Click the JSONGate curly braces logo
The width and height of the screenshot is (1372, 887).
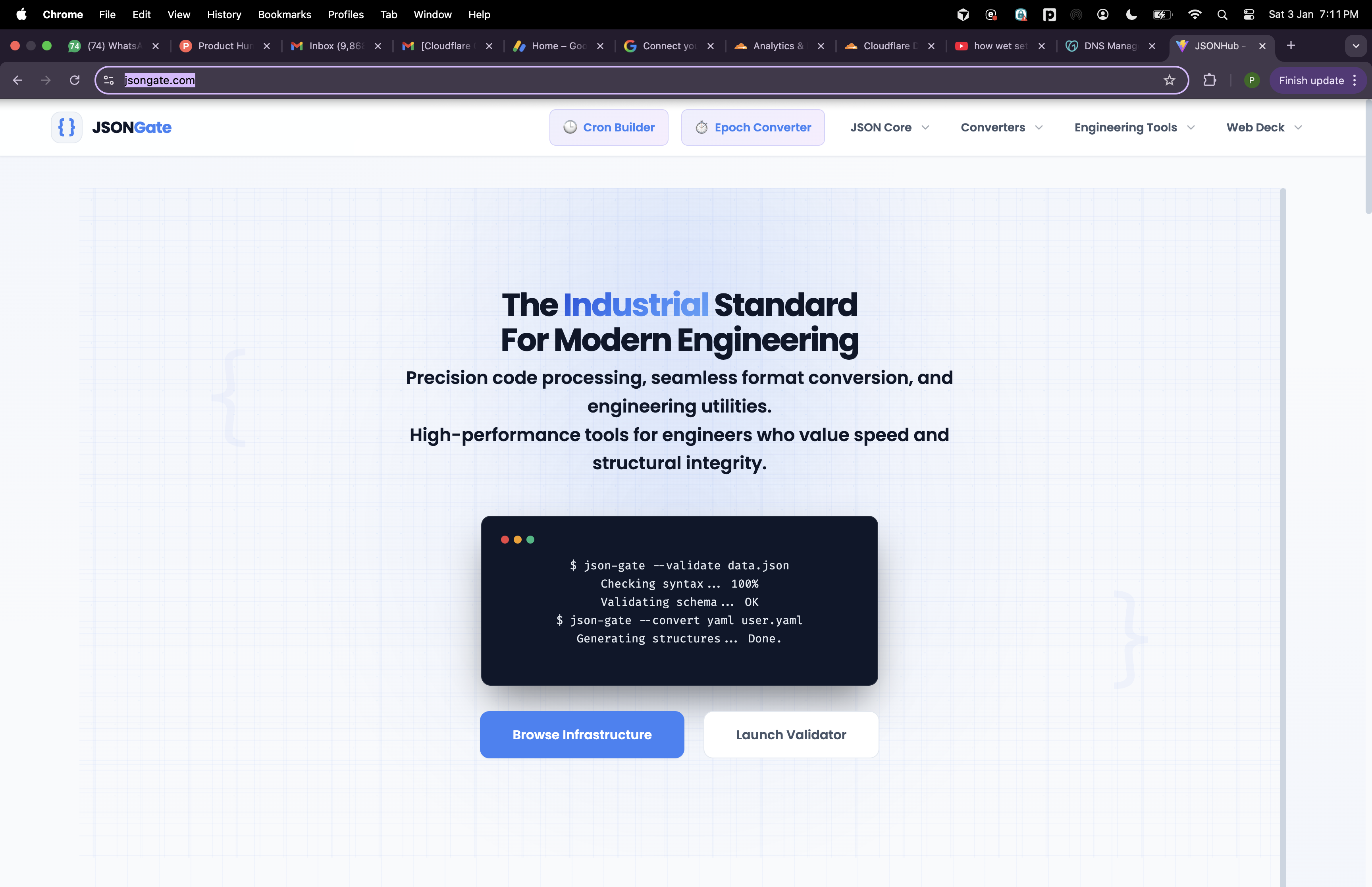pos(66,127)
